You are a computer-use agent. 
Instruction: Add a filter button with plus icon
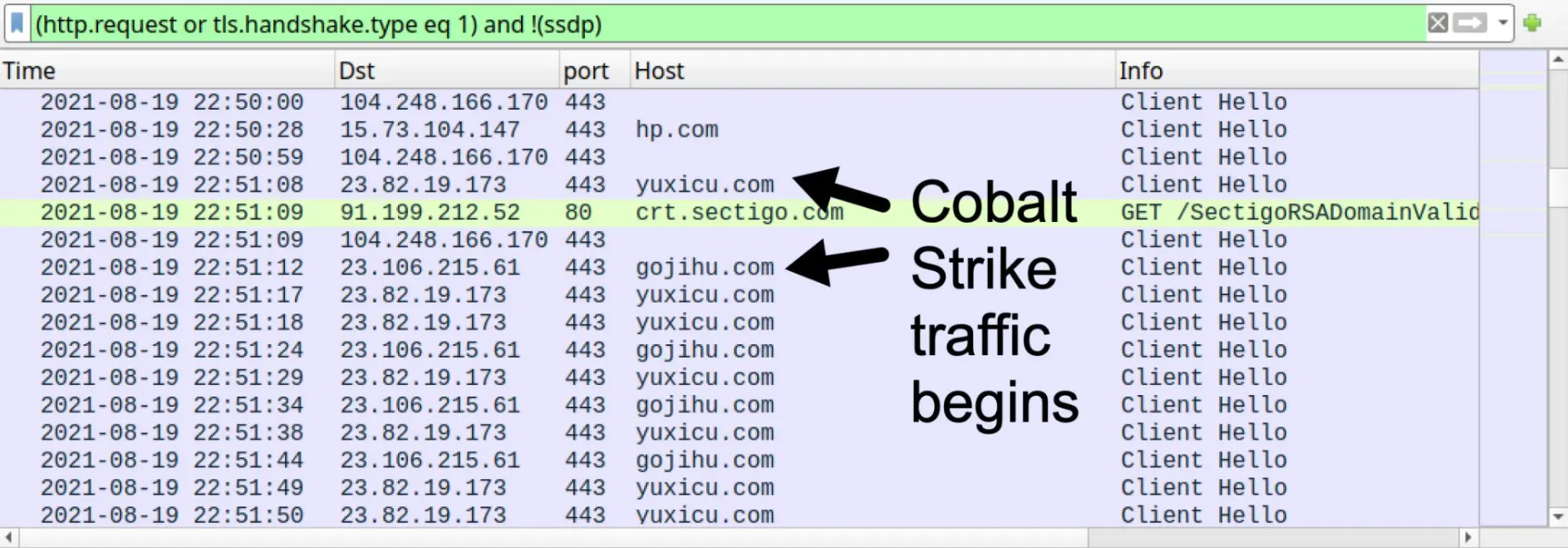[x=1532, y=23]
